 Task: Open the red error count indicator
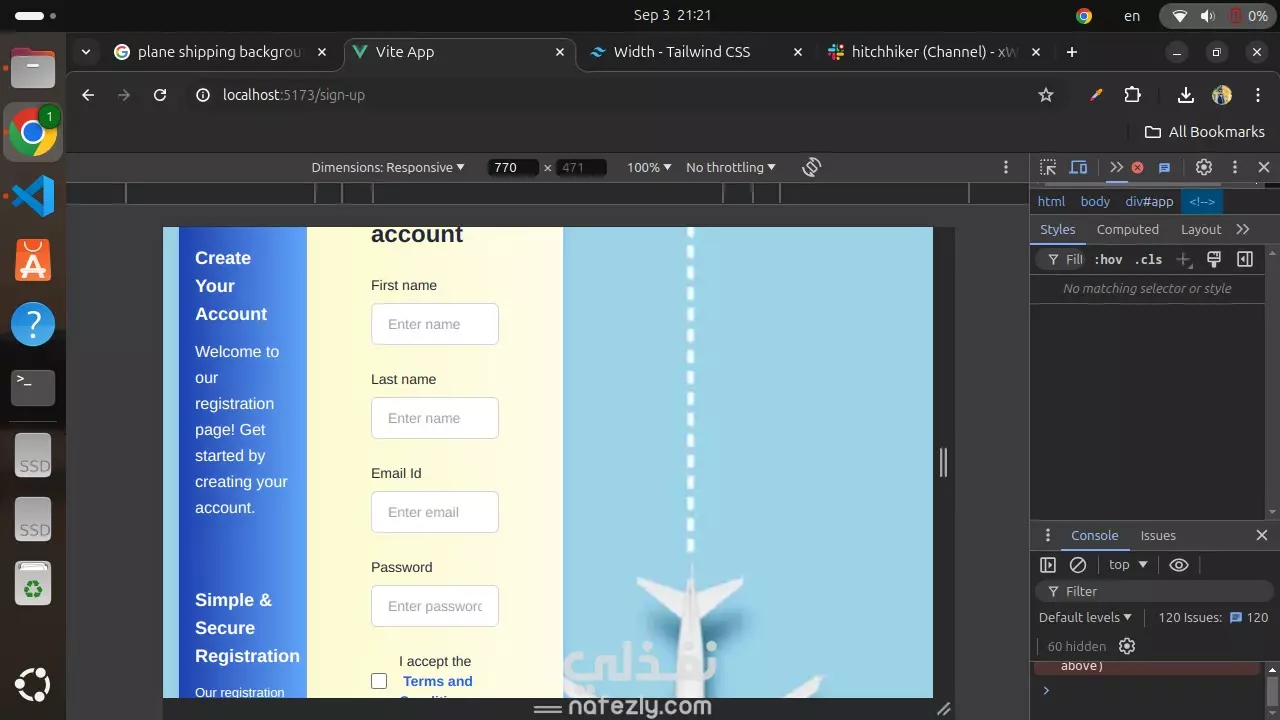coord(1137,167)
